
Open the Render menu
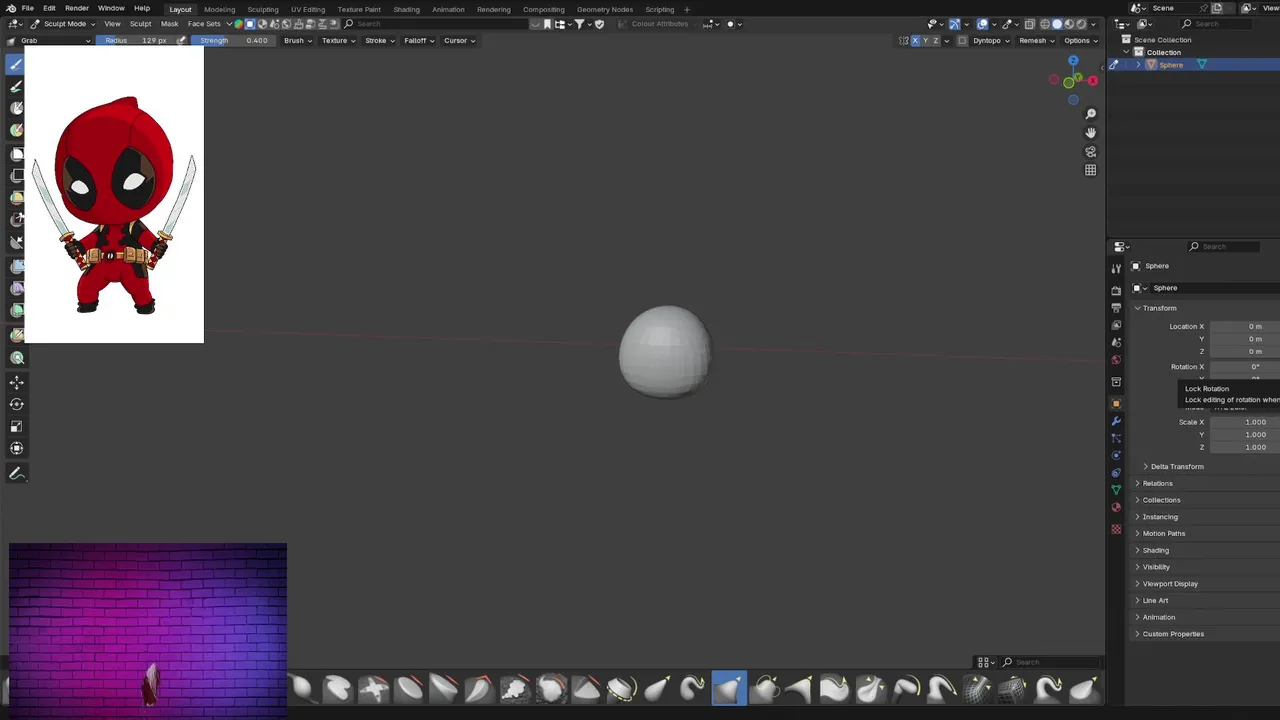click(x=77, y=8)
